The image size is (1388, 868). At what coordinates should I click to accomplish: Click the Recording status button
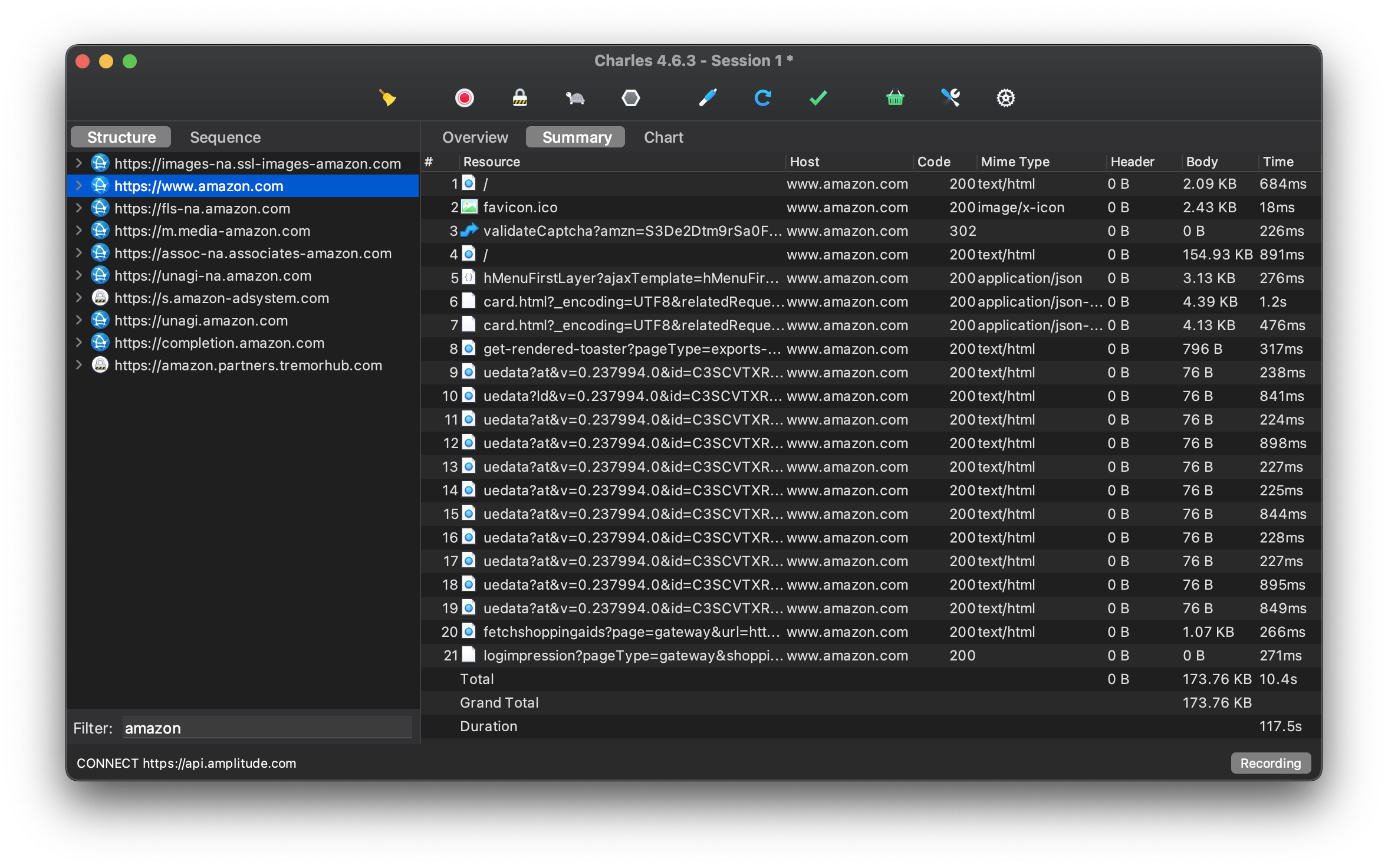tap(1269, 763)
